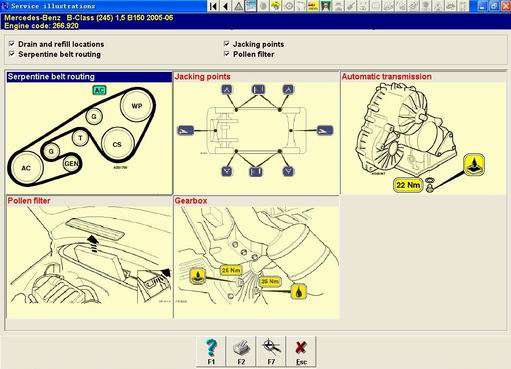Exit the screen with the Esc red X

click(301, 351)
